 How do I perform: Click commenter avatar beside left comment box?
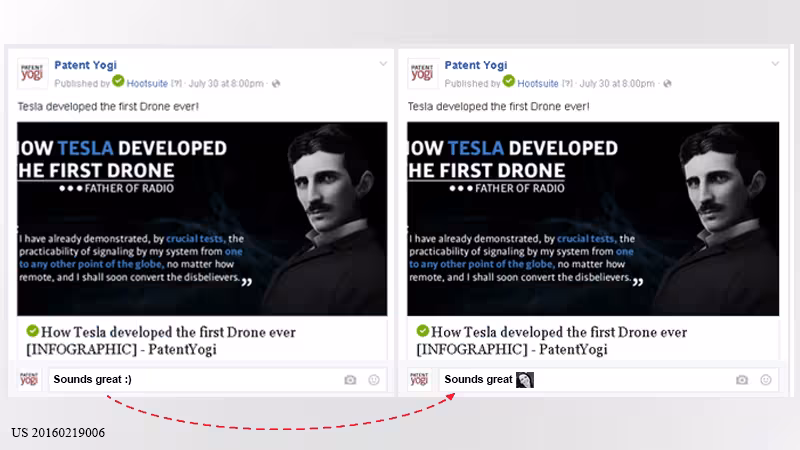pyautogui.click(x=29, y=380)
